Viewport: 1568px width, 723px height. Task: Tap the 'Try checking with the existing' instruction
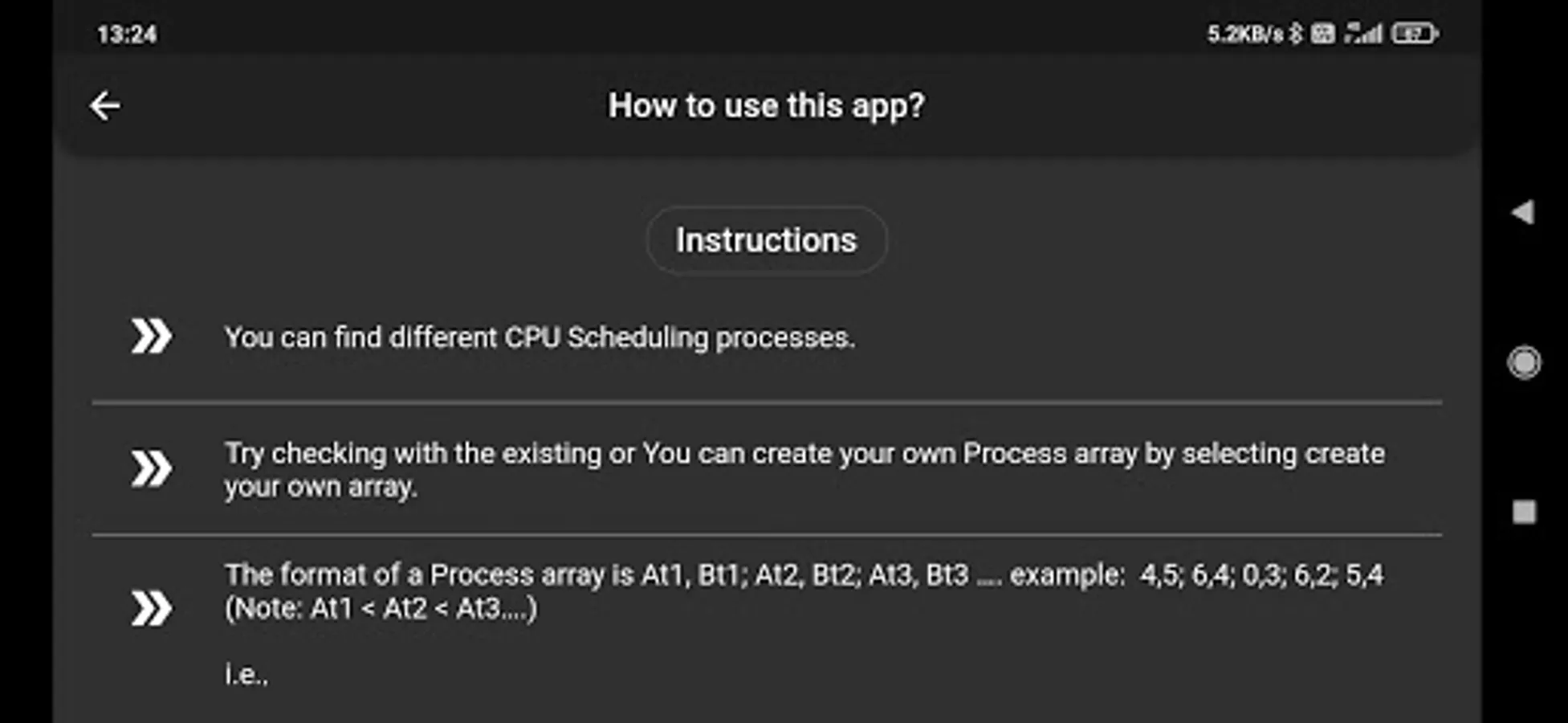[804, 469]
